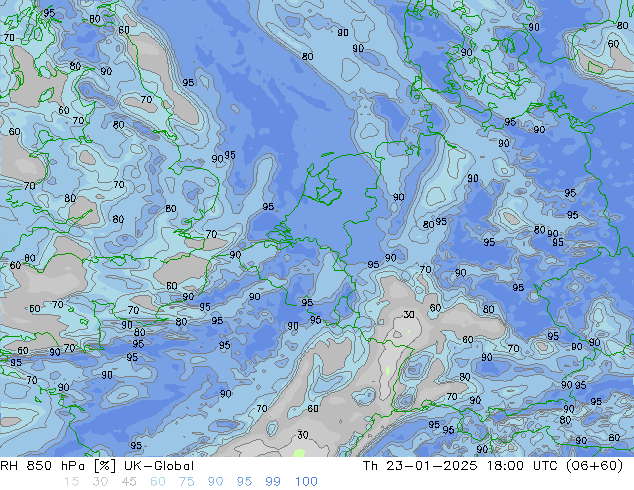Click the legend value '100'
Viewport: 634px width, 490px height.
click(306, 482)
